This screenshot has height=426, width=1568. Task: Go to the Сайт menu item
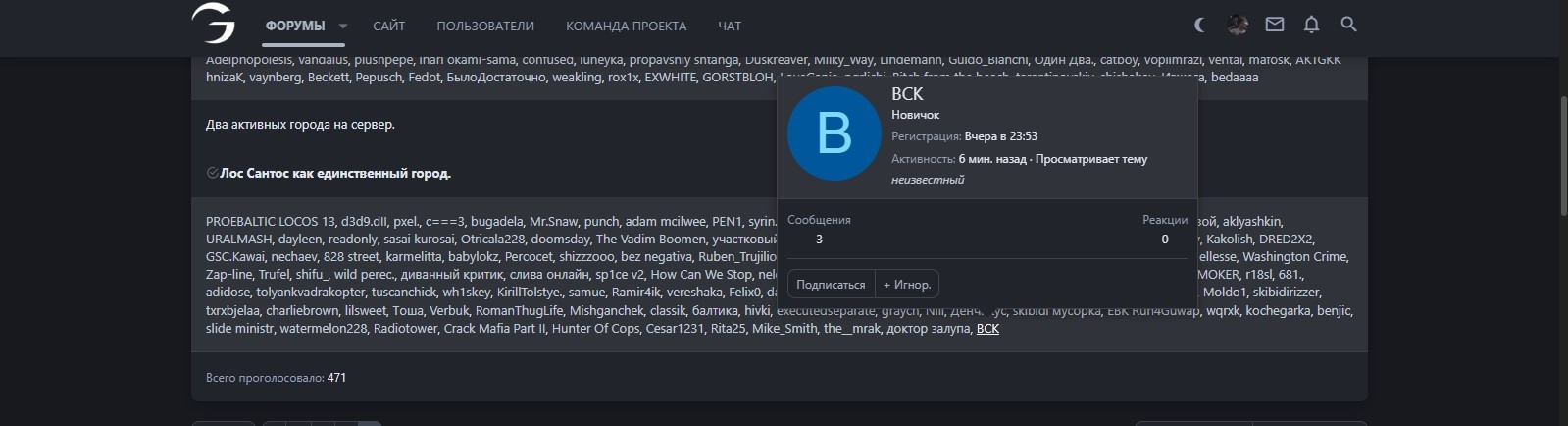[388, 27]
